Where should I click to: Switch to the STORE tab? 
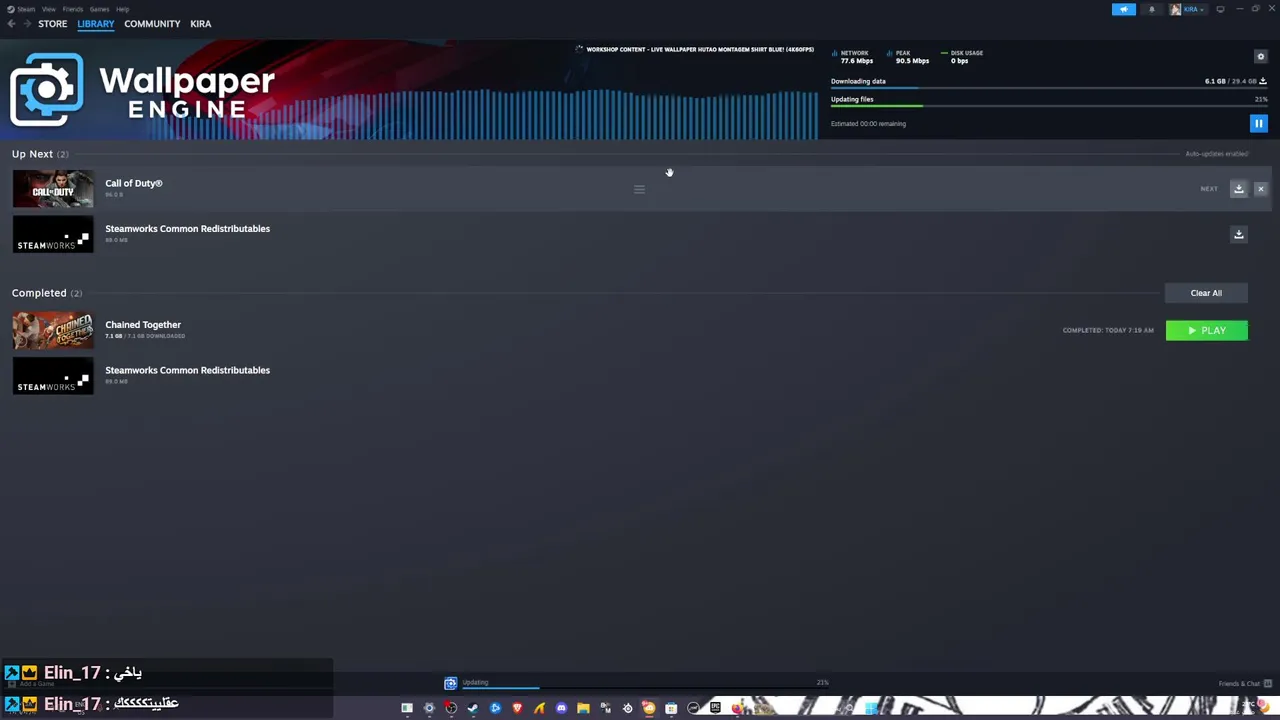(53, 24)
